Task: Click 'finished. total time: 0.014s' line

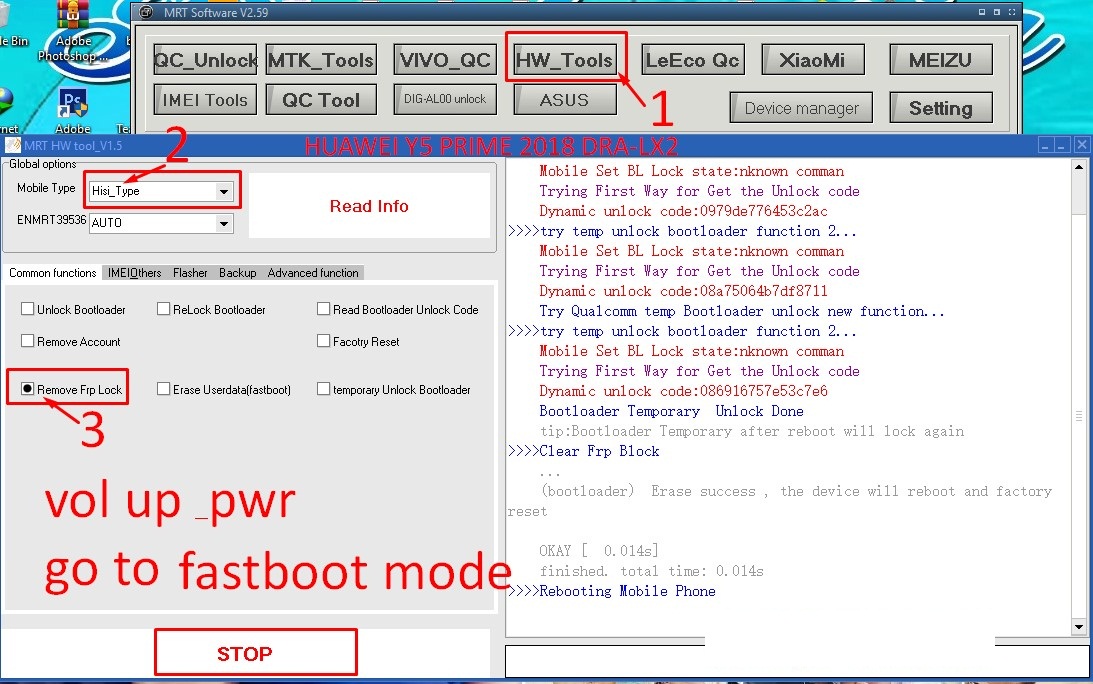Action: (x=652, y=571)
